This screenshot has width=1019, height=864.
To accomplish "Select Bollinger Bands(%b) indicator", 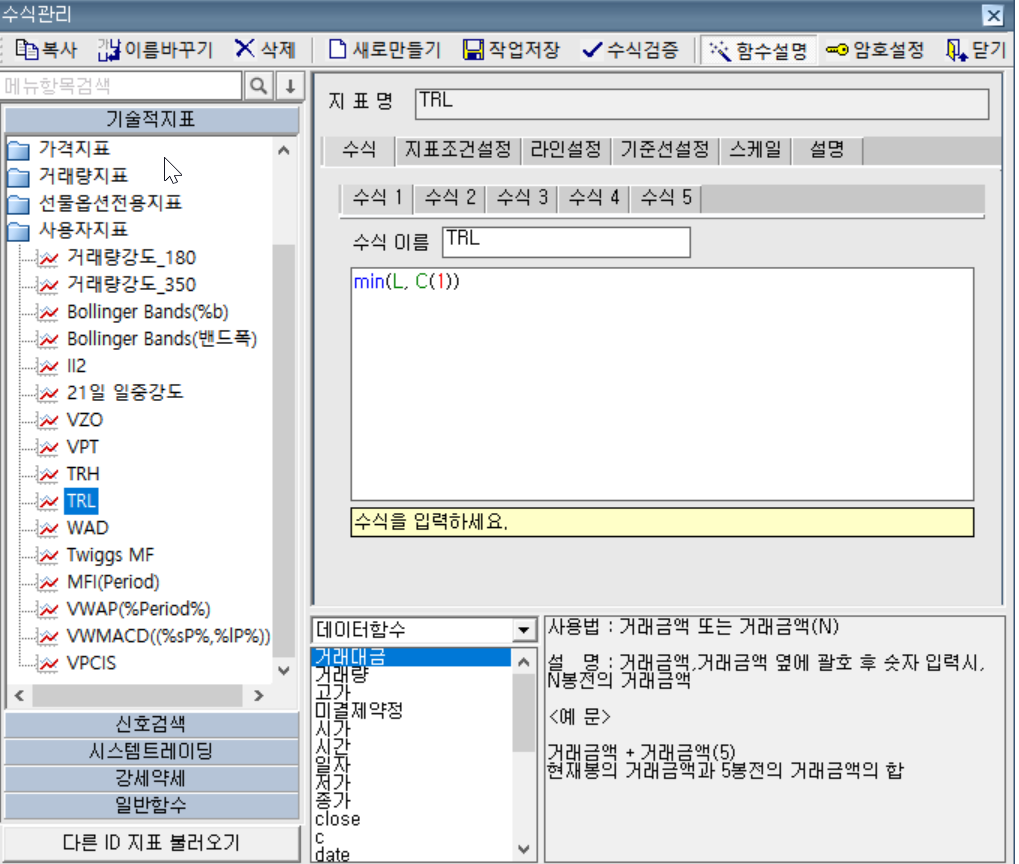I will click(x=148, y=312).
